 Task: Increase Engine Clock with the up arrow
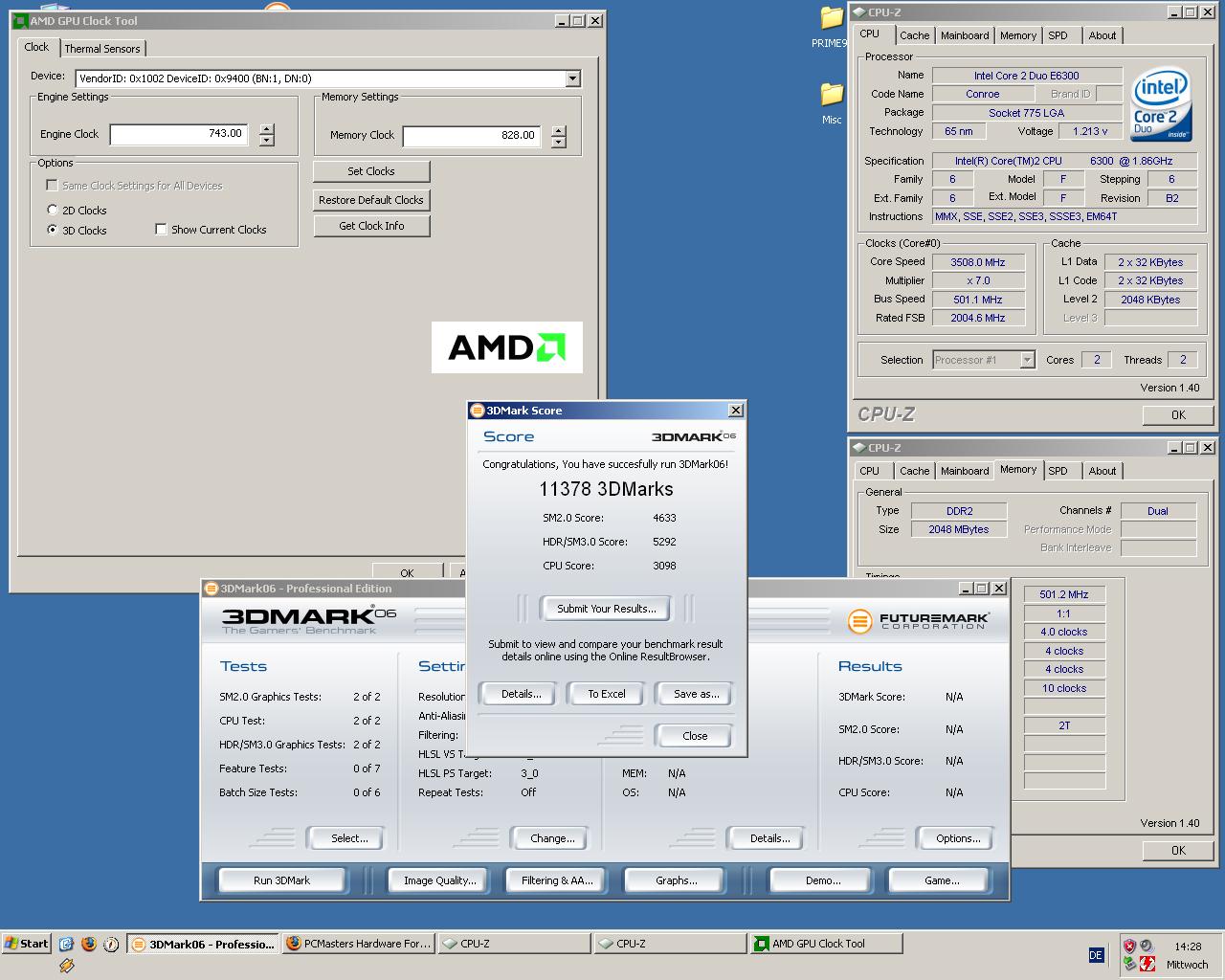[x=266, y=129]
